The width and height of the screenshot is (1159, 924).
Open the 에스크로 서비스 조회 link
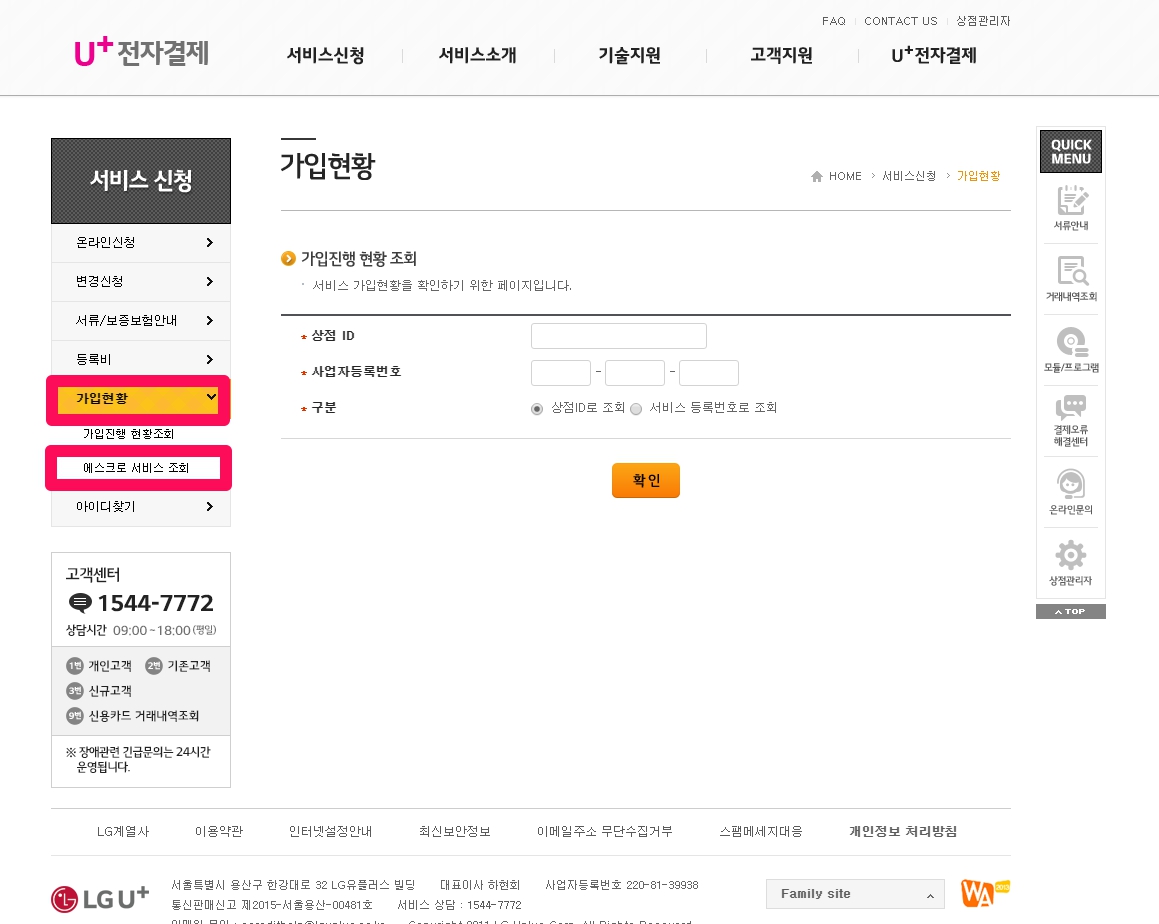137,468
